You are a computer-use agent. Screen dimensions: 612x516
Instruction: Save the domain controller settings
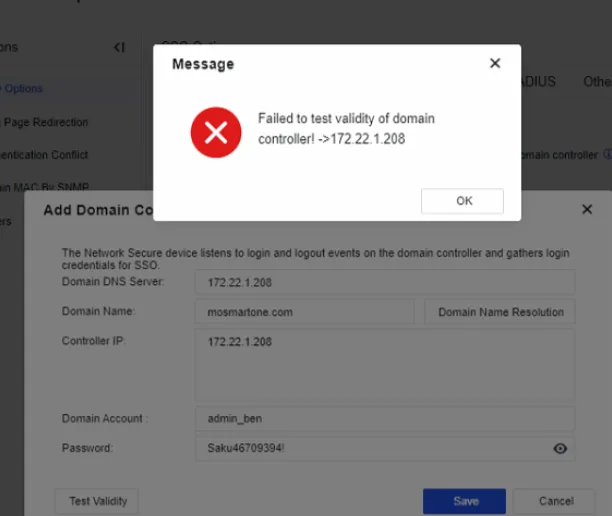click(x=464, y=501)
